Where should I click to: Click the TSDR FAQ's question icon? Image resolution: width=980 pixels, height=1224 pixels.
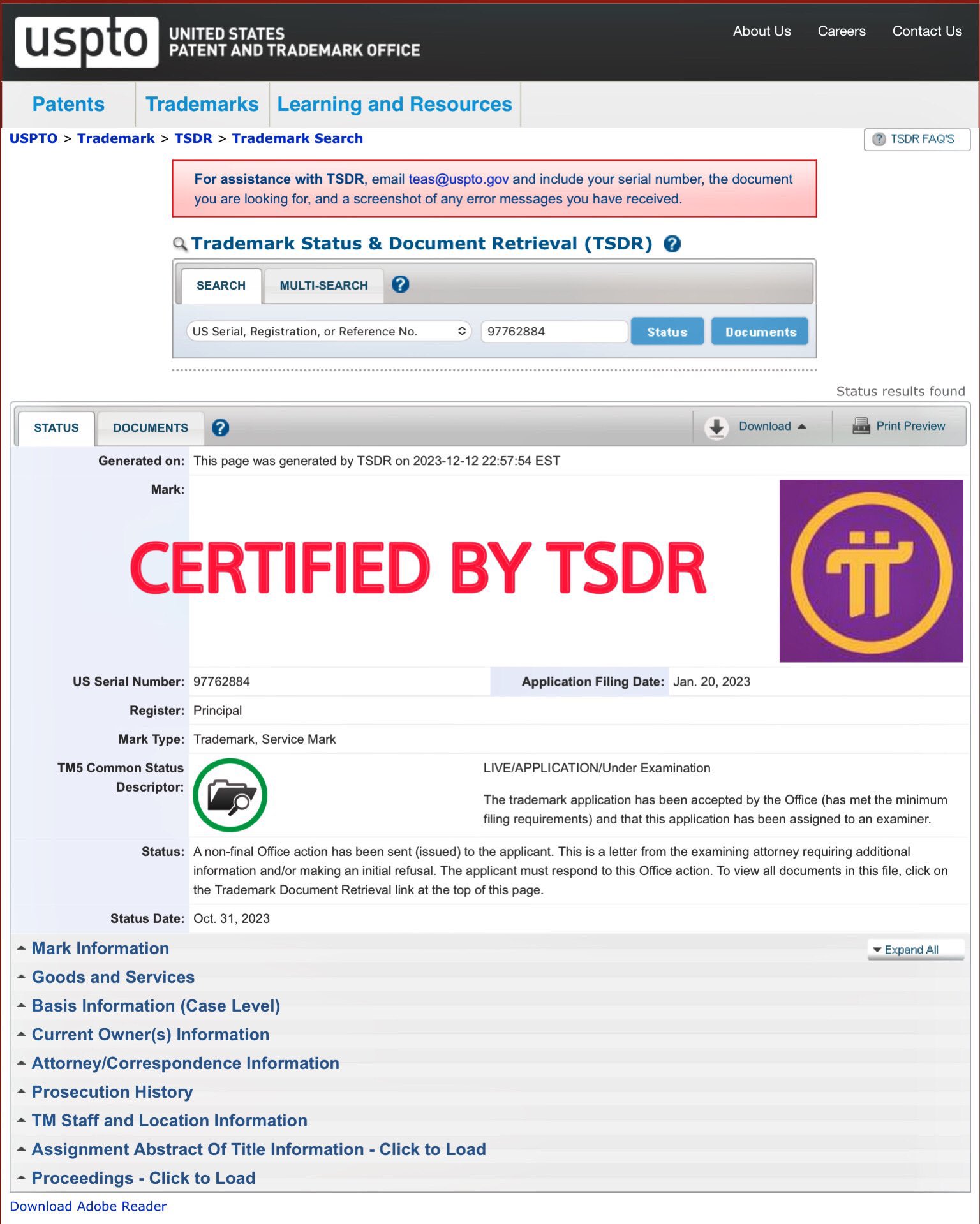click(x=879, y=139)
